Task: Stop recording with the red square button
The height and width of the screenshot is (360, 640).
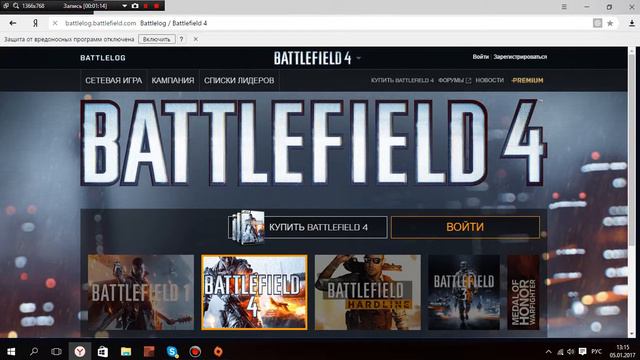Action: [x=156, y=6]
